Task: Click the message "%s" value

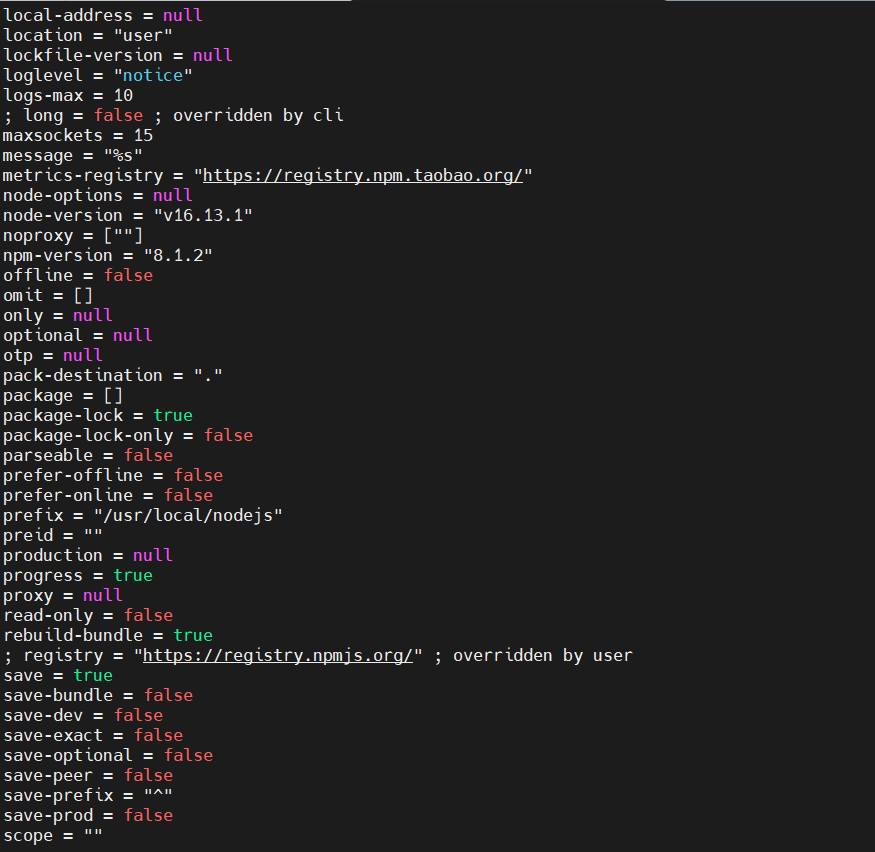Action: point(122,154)
